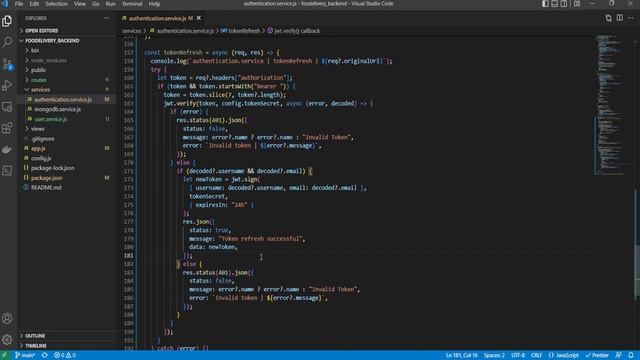Click synchronize changes icon in status bar
The height and width of the screenshot is (360, 640).
pos(44,355)
